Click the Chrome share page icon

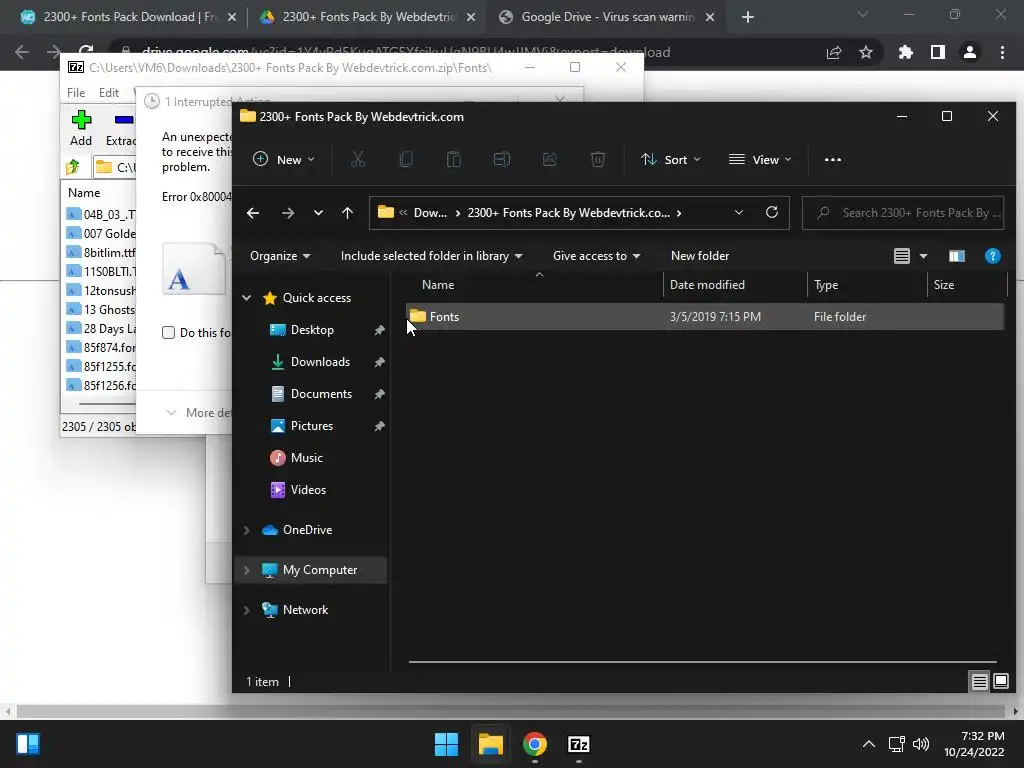pyautogui.click(x=834, y=52)
